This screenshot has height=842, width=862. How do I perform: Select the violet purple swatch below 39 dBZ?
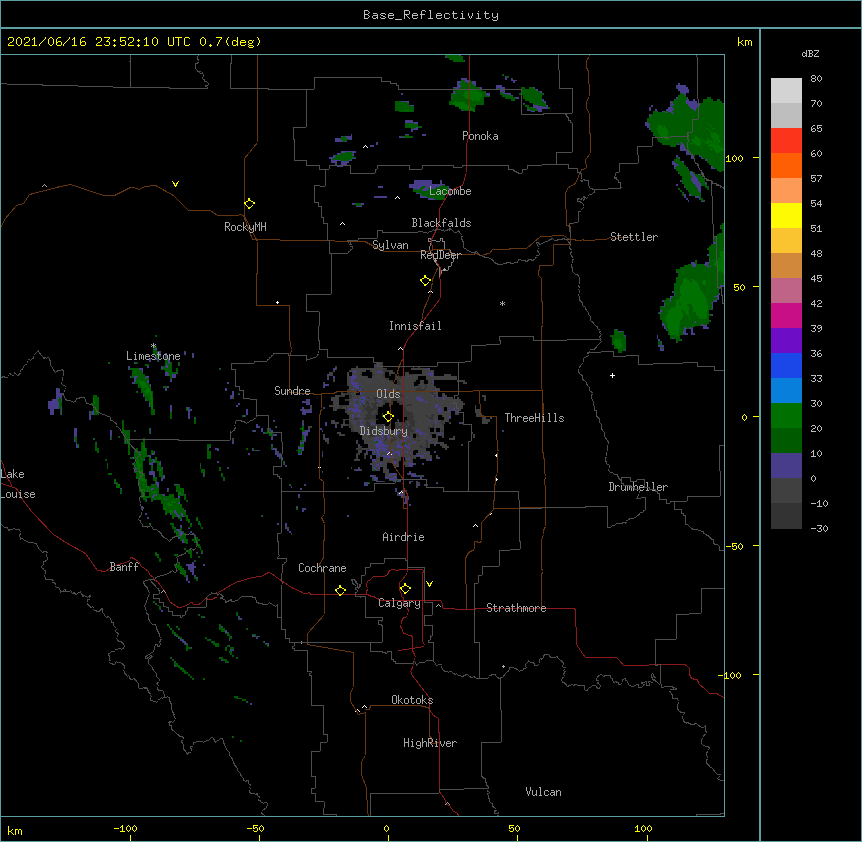pyautogui.click(x=786, y=341)
